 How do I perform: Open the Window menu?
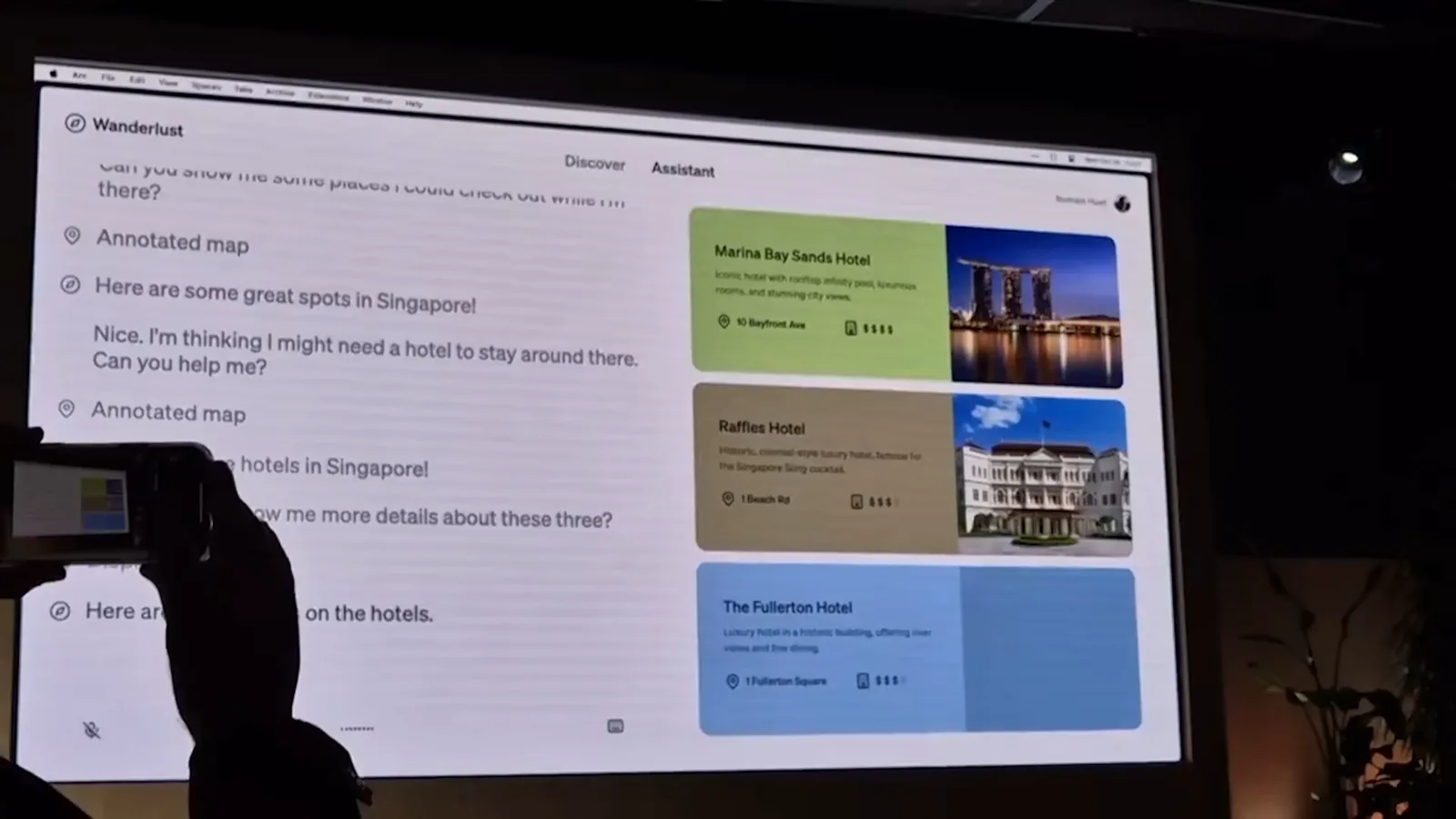[x=378, y=100]
